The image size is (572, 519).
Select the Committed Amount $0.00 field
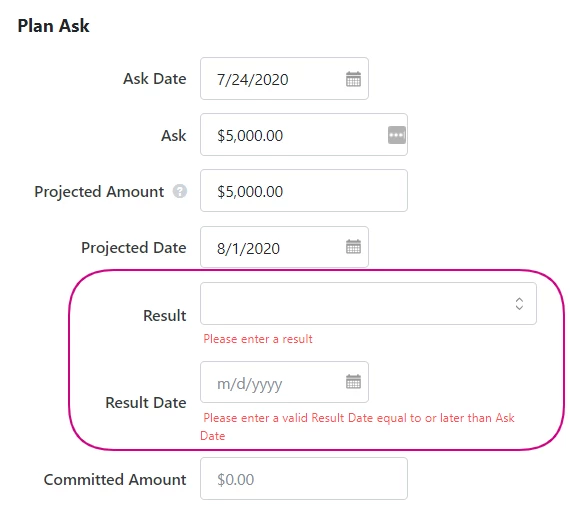(304, 479)
